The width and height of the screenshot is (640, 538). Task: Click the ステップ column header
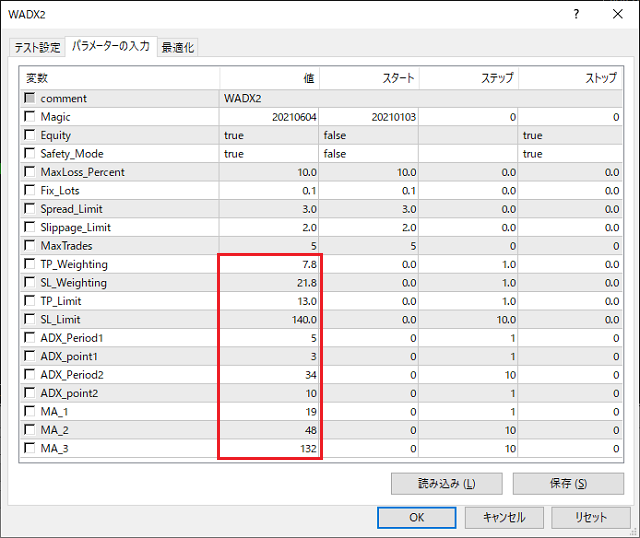tap(469, 78)
